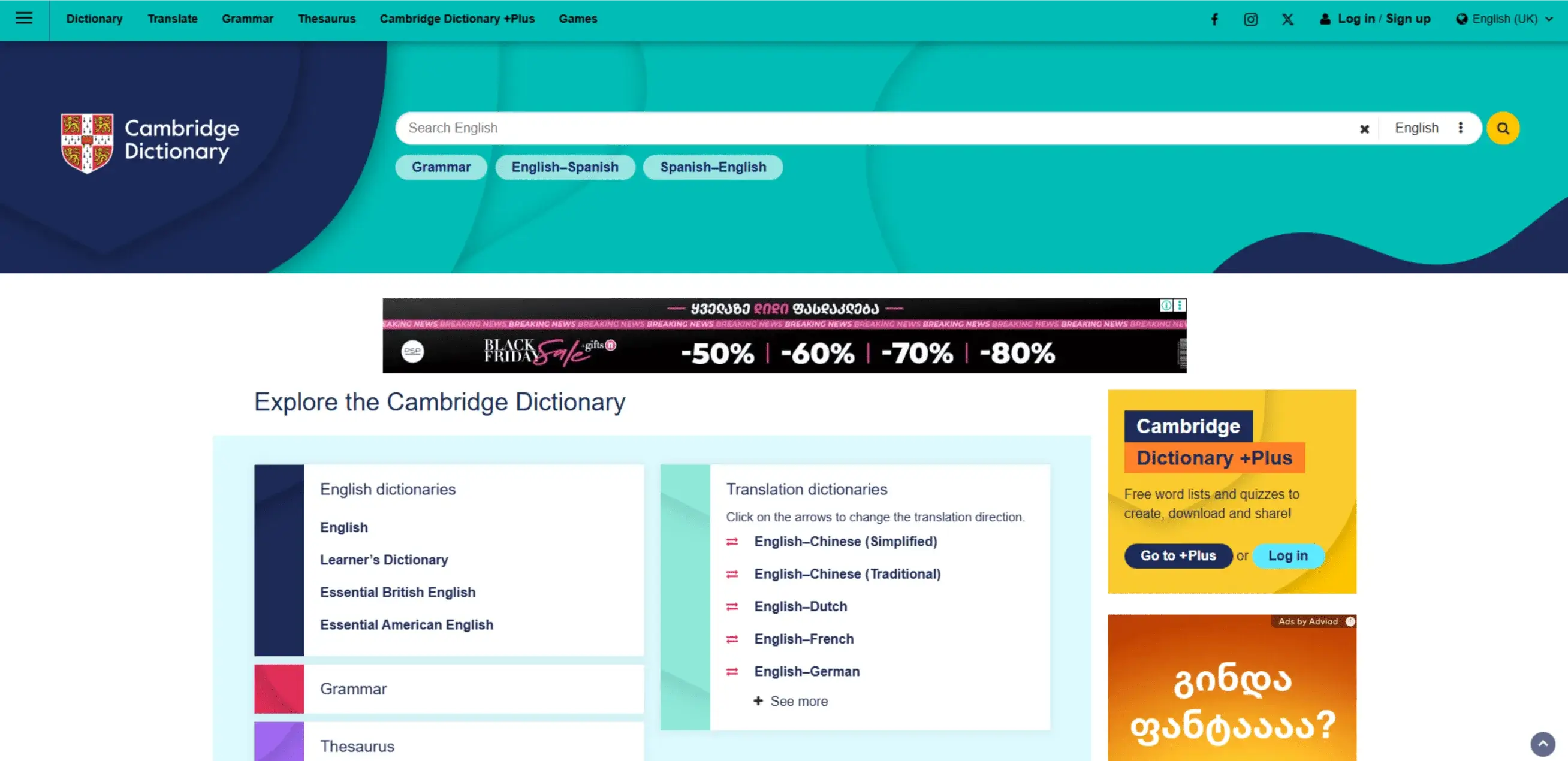Open the English–German dictionary link
The width and height of the screenshot is (1568, 761).
click(x=807, y=672)
